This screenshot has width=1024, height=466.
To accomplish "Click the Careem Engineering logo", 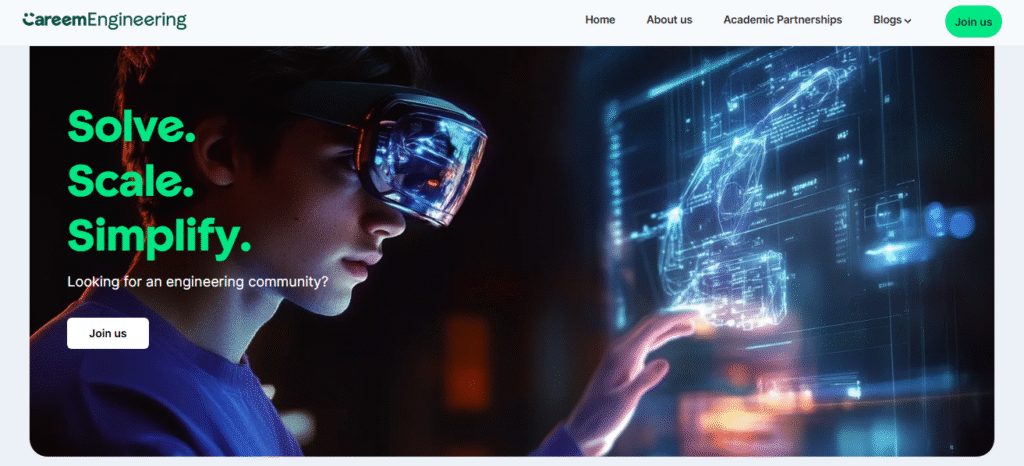I will point(104,20).
